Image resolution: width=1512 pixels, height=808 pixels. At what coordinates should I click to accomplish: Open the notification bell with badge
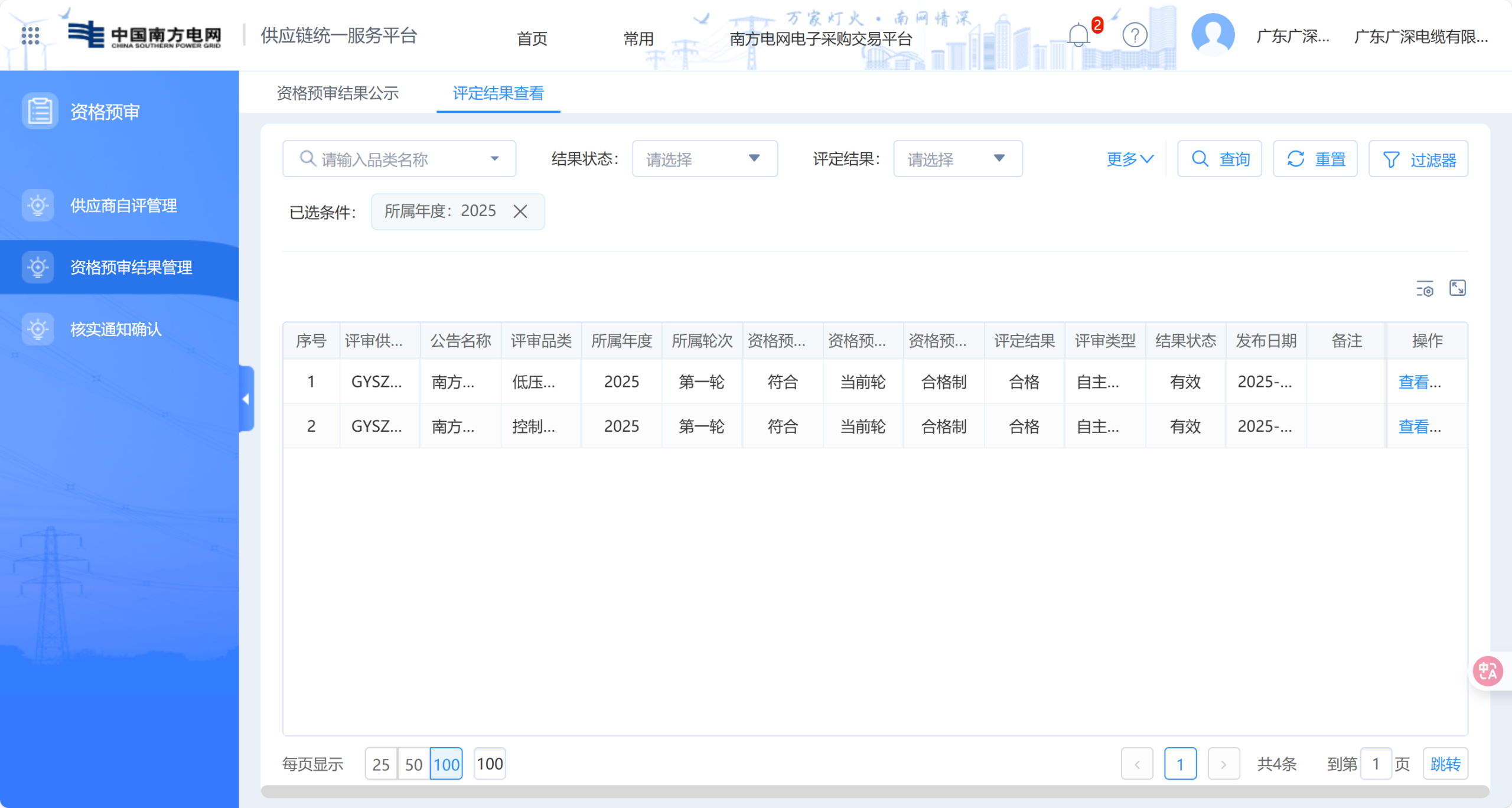point(1078,35)
